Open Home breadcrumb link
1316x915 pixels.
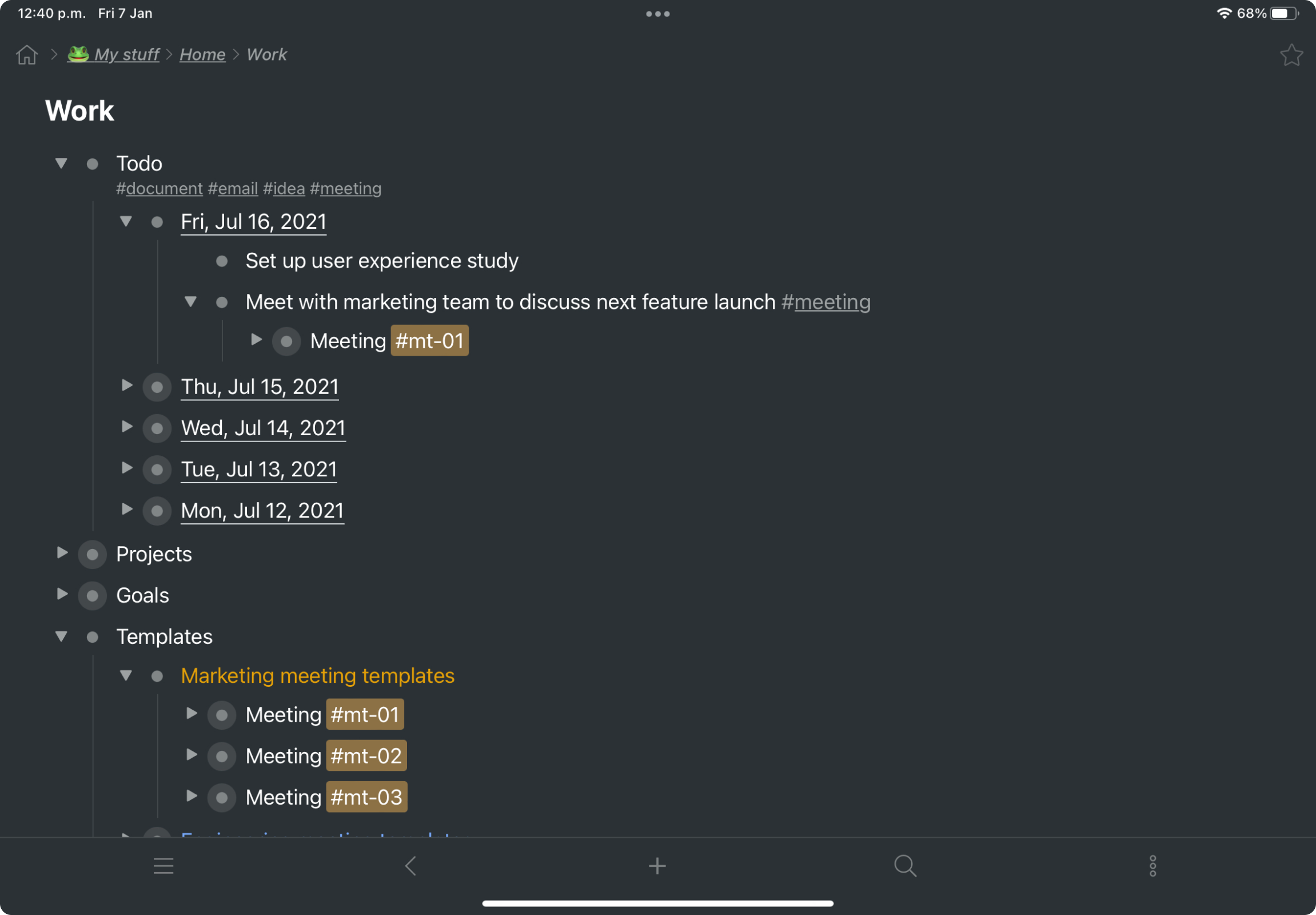202,54
